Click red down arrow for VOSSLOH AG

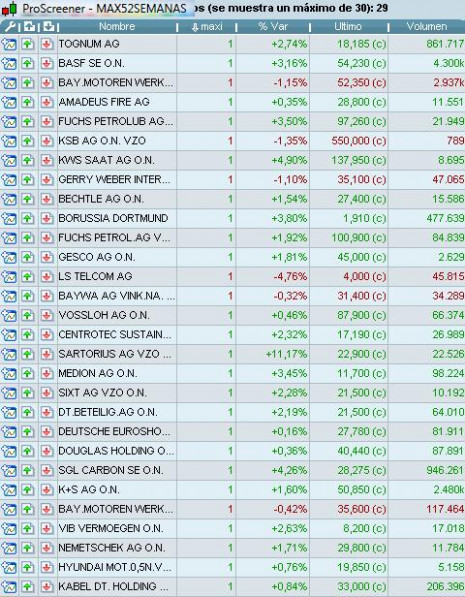click(47, 315)
